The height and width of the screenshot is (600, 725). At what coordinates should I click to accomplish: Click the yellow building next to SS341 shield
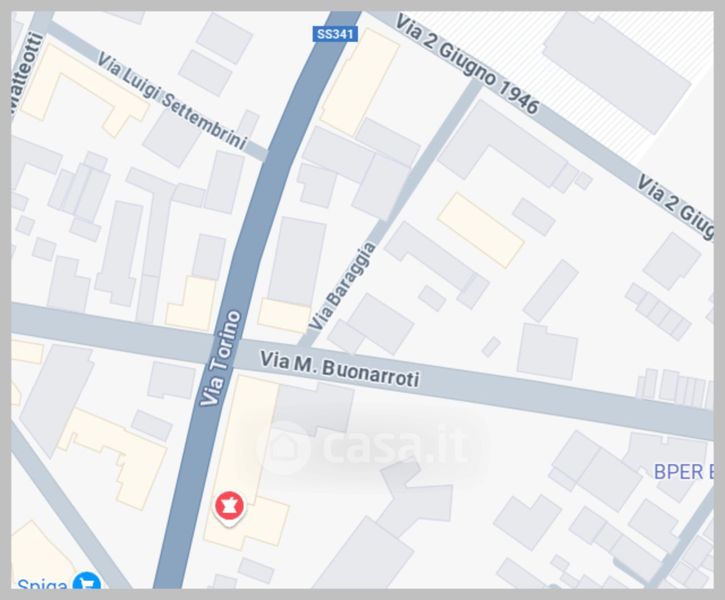(360, 82)
